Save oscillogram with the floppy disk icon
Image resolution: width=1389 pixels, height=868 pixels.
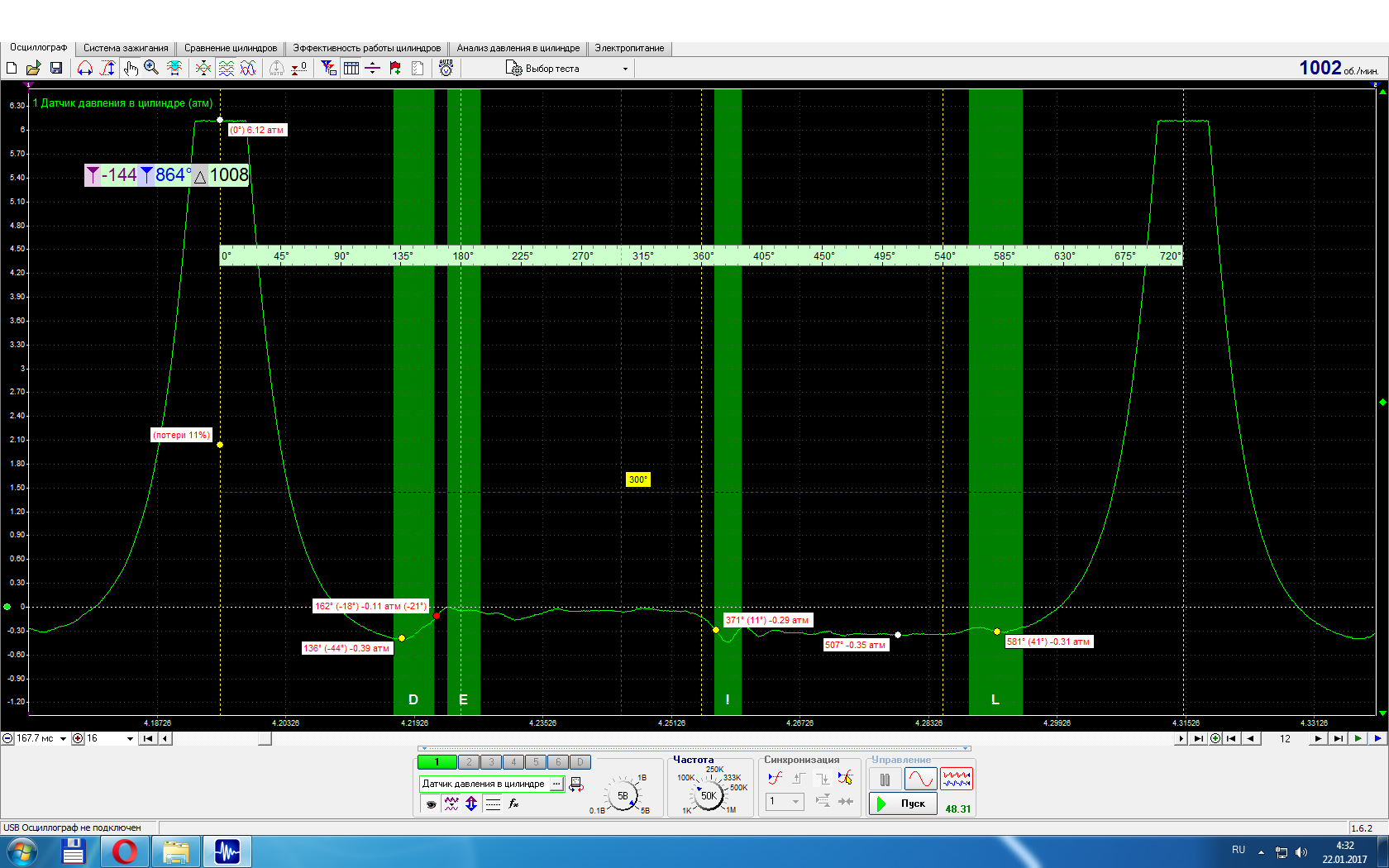point(56,68)
